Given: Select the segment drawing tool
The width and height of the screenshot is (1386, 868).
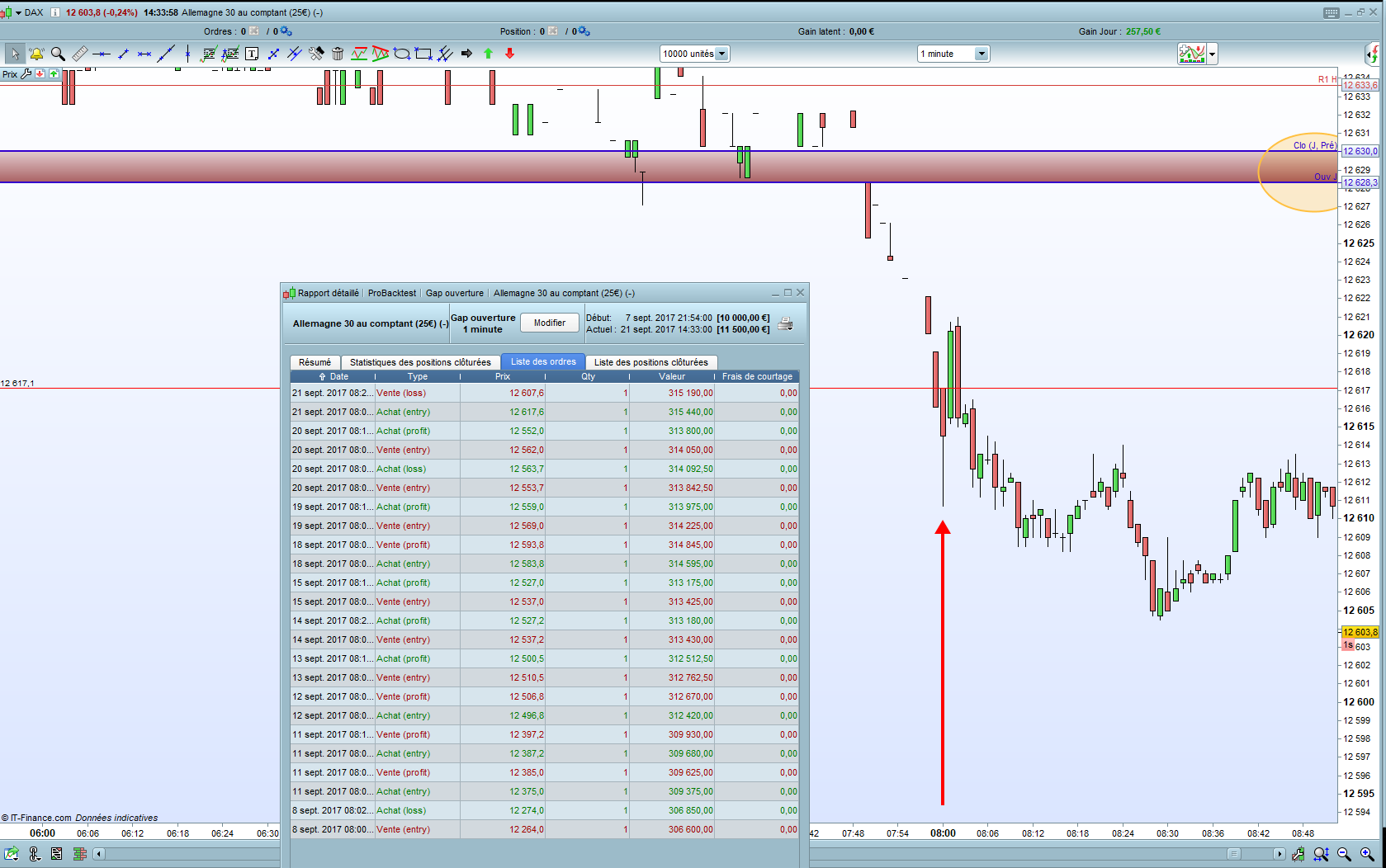Looking at the screenshot, I should pyautogui.click(x=123, y=54).
